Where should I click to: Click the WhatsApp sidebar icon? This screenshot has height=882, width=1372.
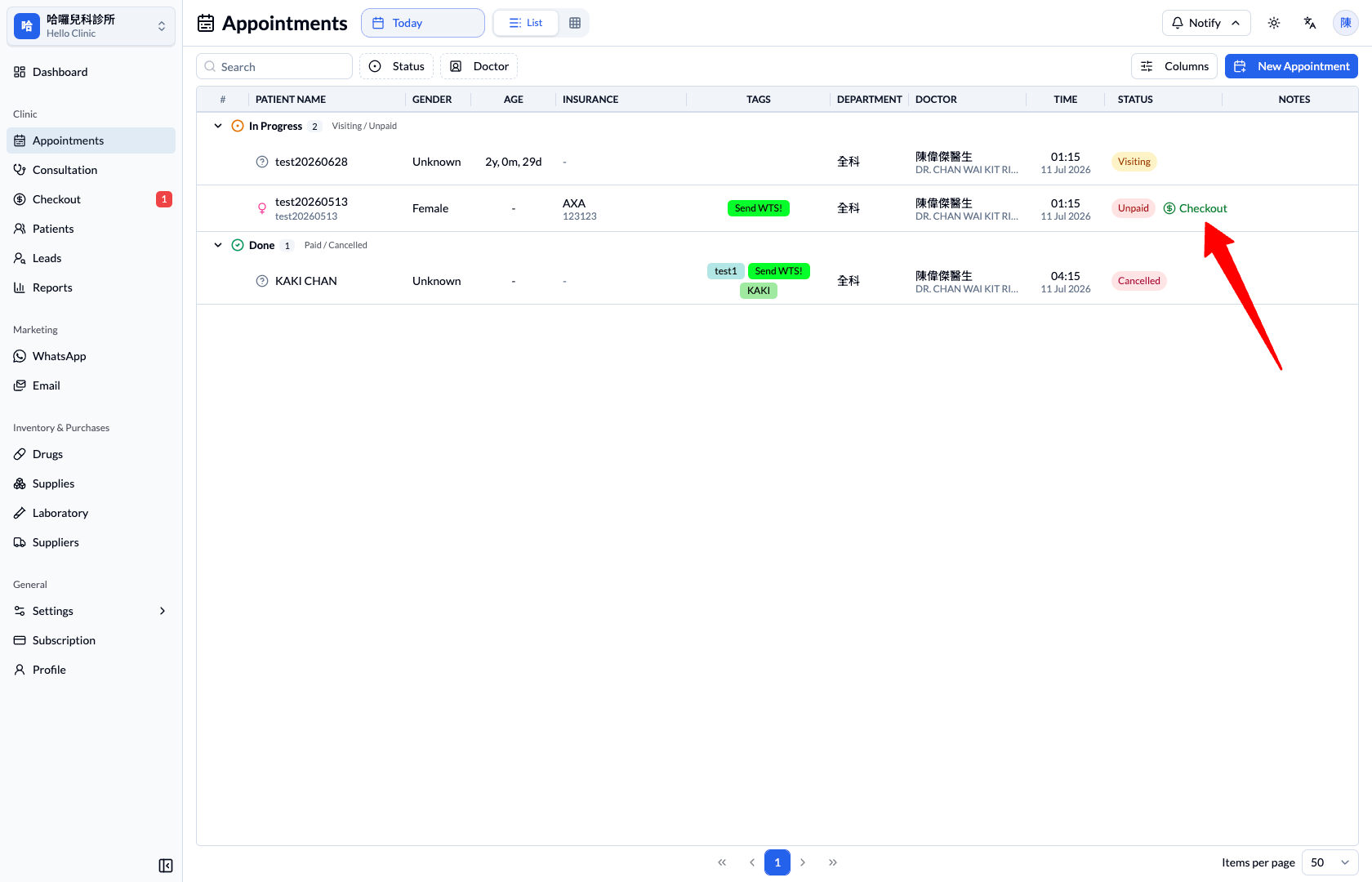pyautogui.click(x=20, y=356)
